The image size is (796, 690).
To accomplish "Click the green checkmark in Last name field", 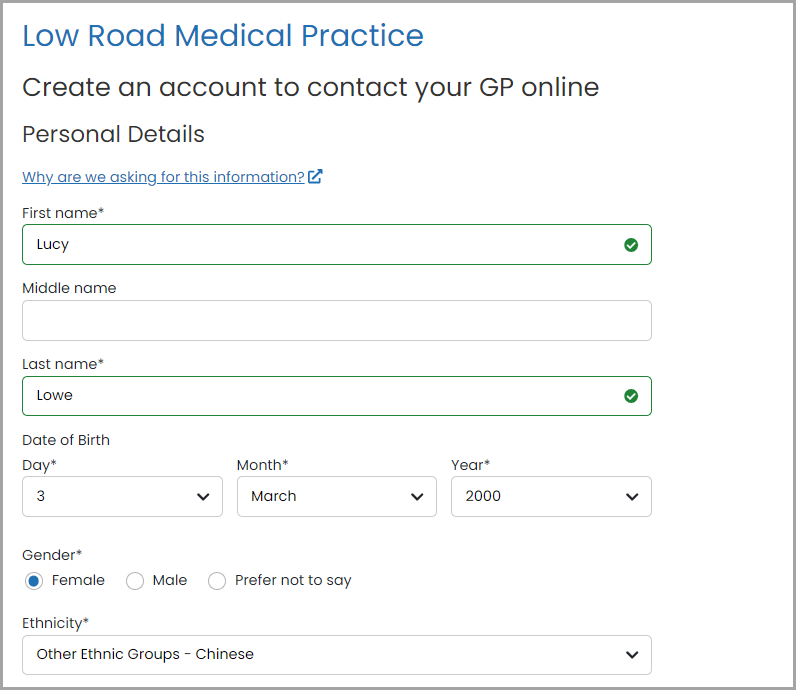I will (631, 396).
